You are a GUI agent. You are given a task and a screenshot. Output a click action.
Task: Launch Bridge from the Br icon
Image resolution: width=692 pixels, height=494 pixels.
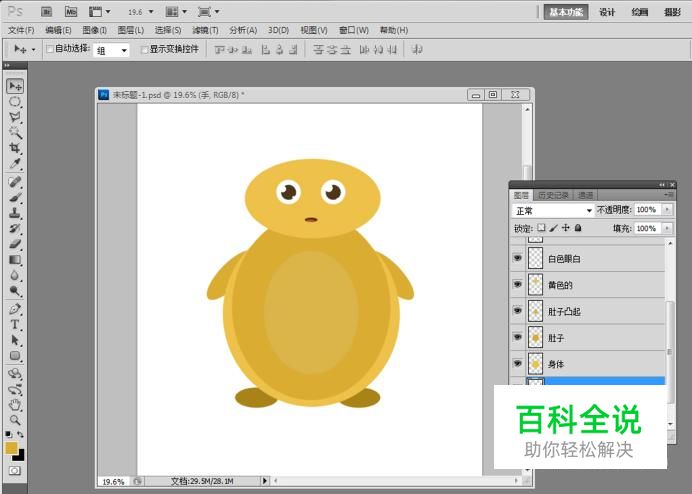(x=47, y=12)
